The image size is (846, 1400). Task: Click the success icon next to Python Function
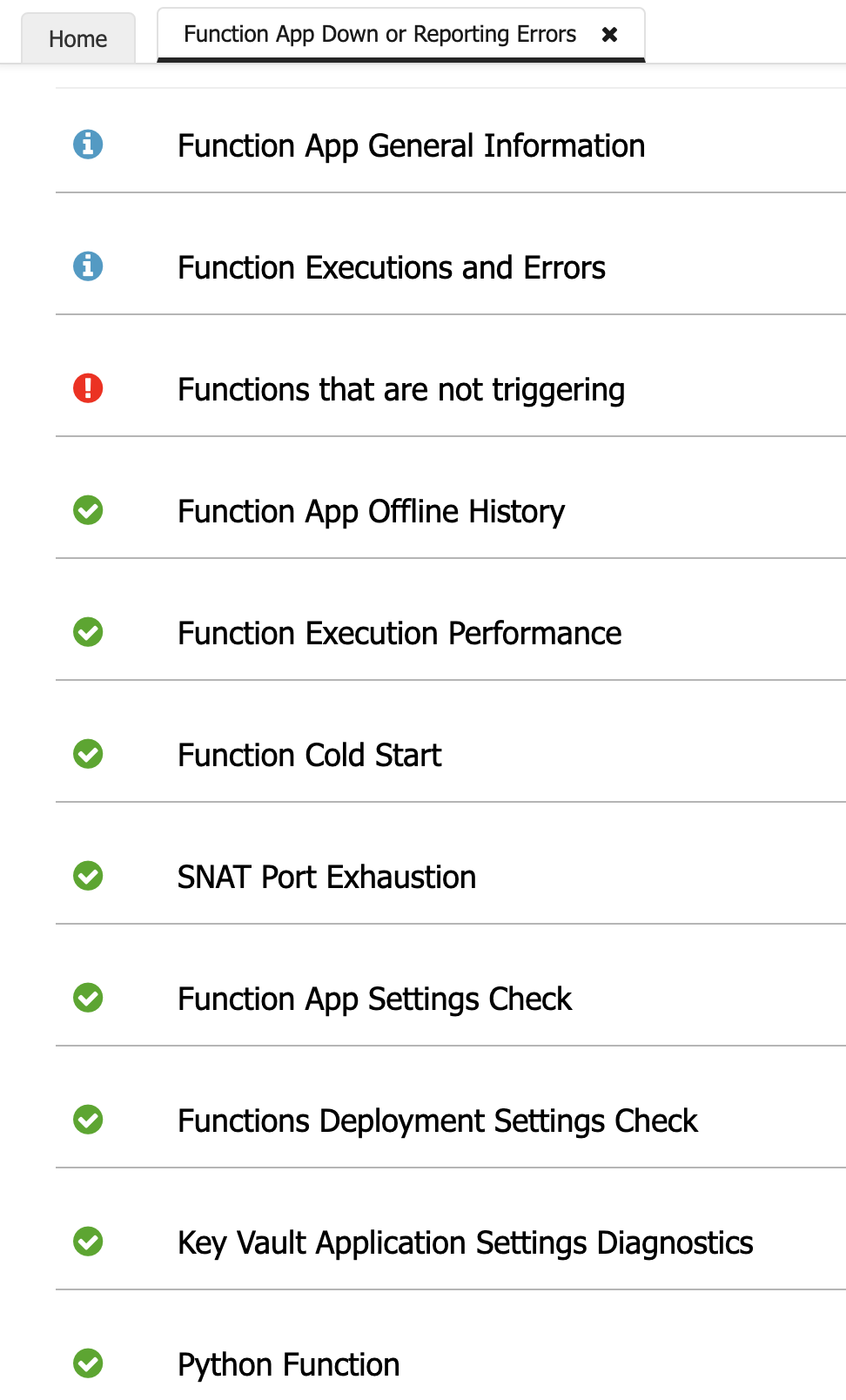(90, 1364)
